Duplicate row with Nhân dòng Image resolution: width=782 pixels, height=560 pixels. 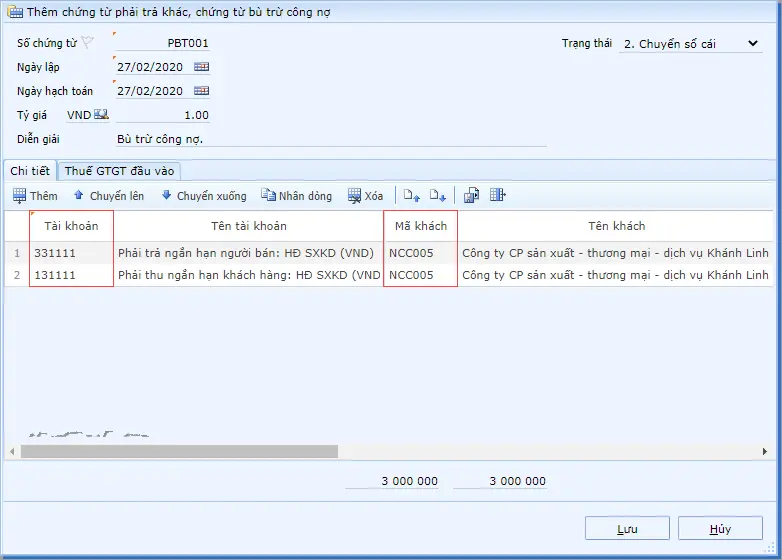click(296, 196)
